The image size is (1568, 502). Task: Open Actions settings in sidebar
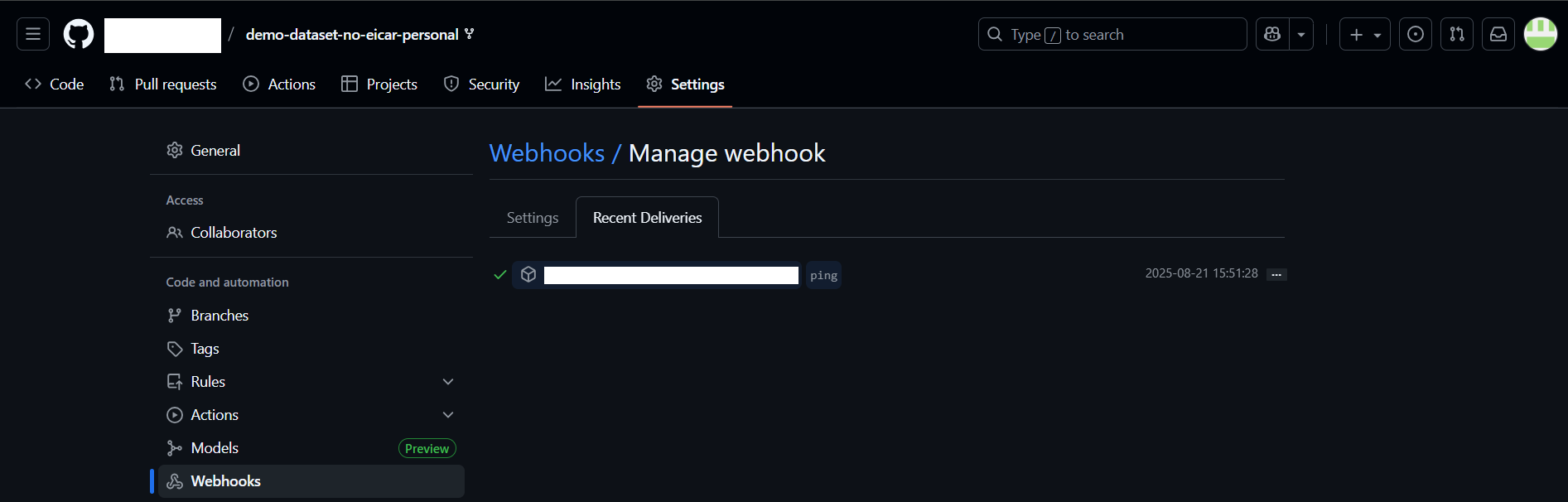(x=311, y=415)
